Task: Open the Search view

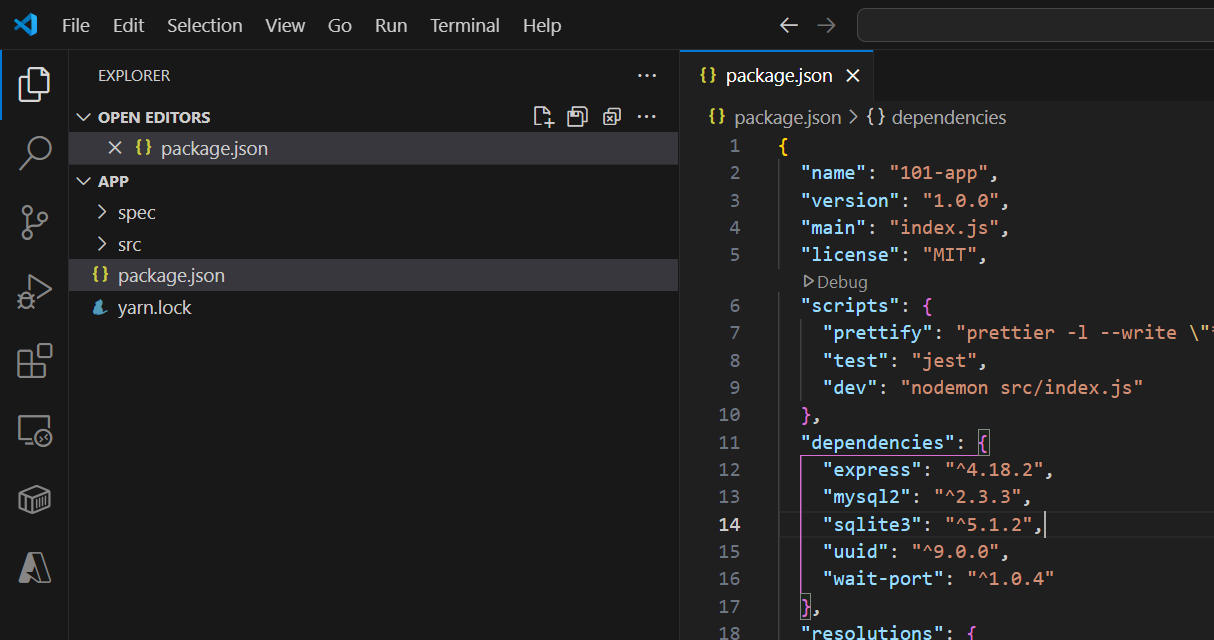Action: coord(35,152)
